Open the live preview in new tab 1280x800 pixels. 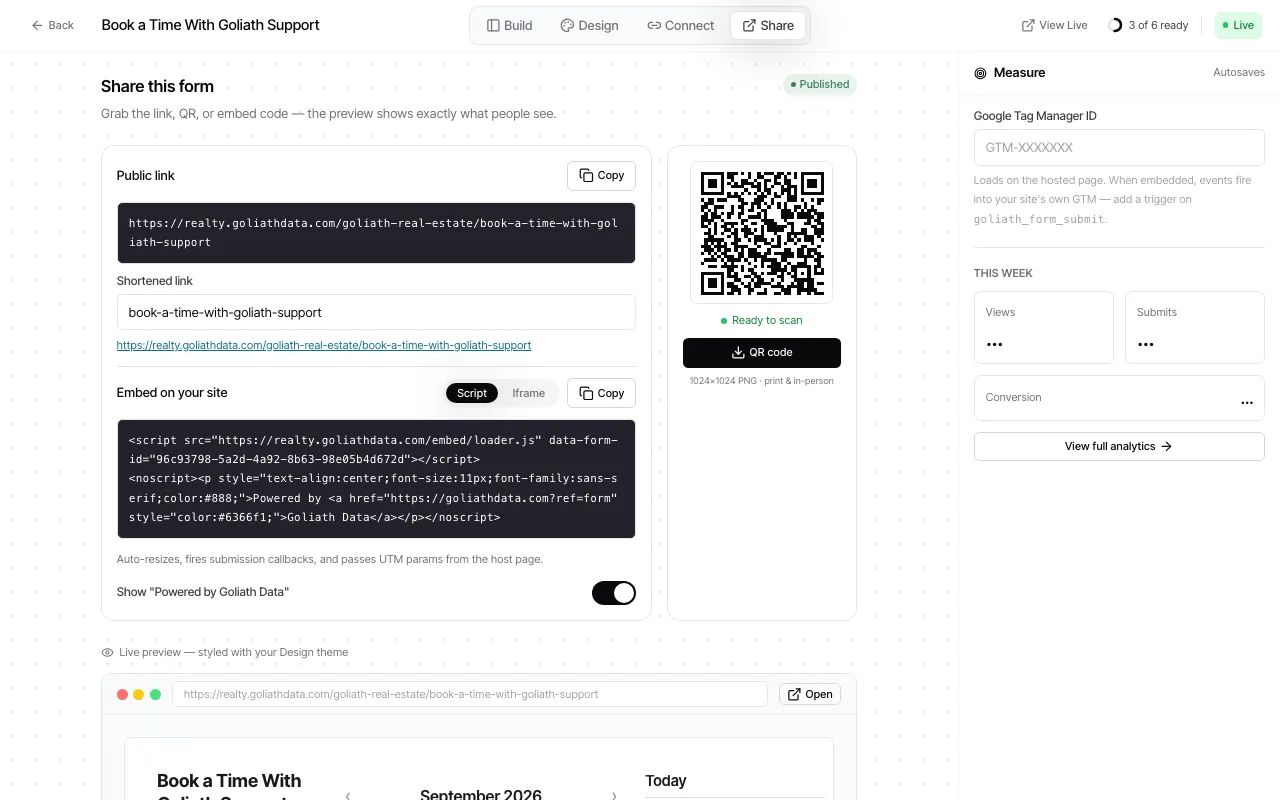810,694
